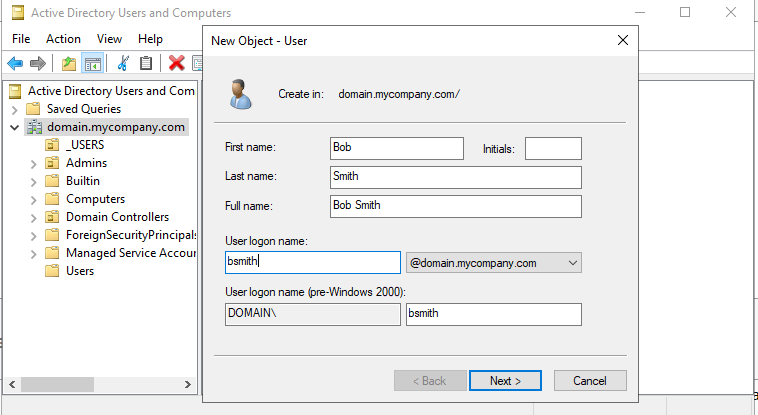
Task: Click the Back arrow toolbar icon
Action: (x=15, y=63)
